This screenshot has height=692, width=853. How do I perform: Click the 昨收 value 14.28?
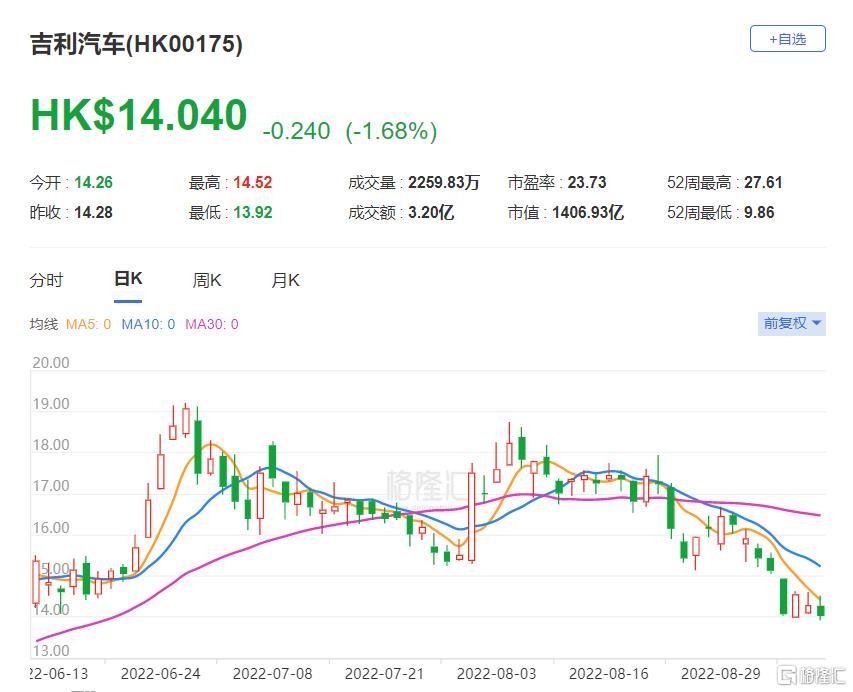[93, 212]
